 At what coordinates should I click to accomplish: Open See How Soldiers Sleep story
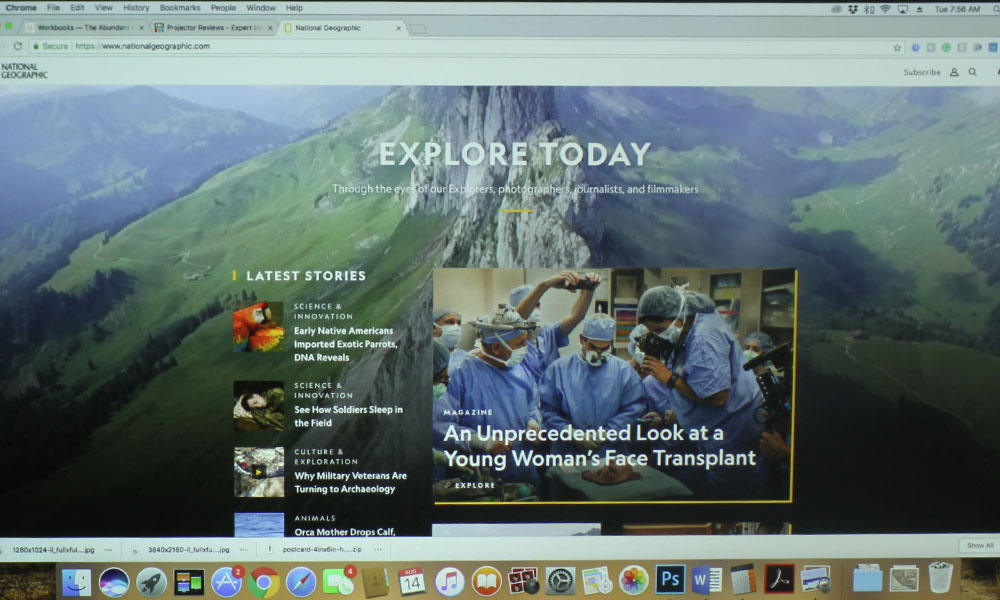coord(348,416)
